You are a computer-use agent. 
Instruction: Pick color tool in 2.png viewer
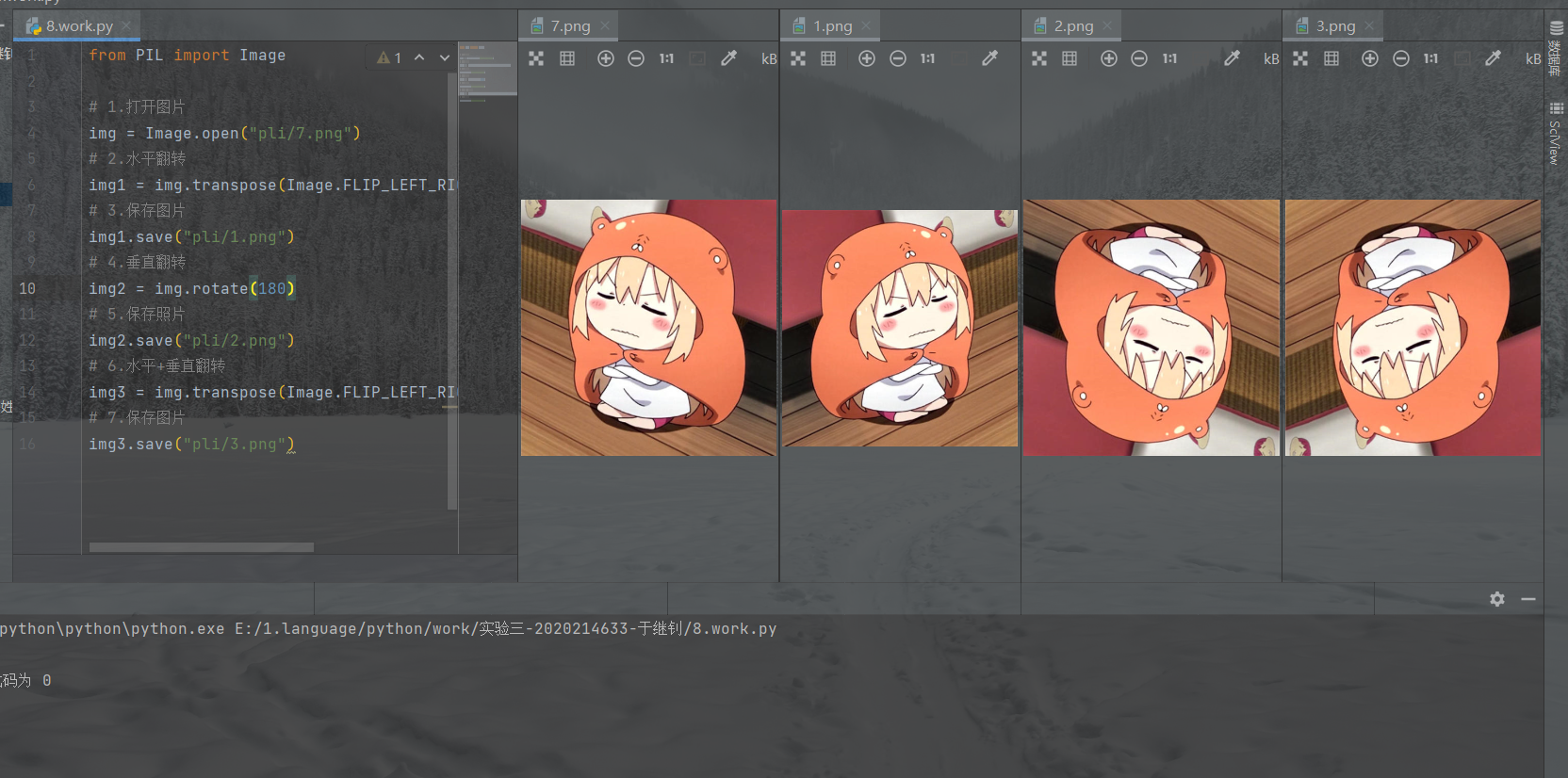[x=1232, y=58]
